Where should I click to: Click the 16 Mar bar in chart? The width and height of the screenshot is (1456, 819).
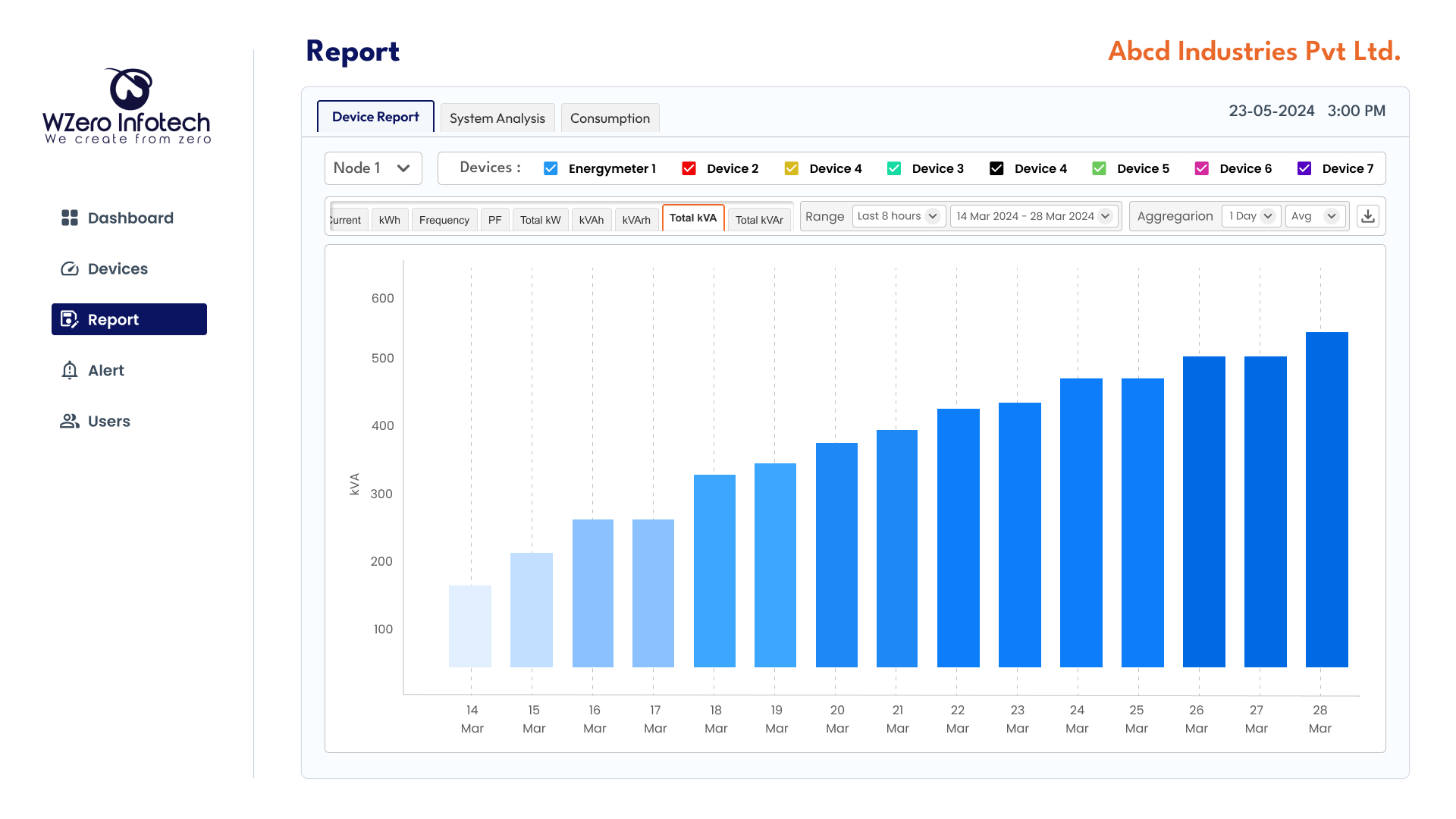[x=593, y=593]
